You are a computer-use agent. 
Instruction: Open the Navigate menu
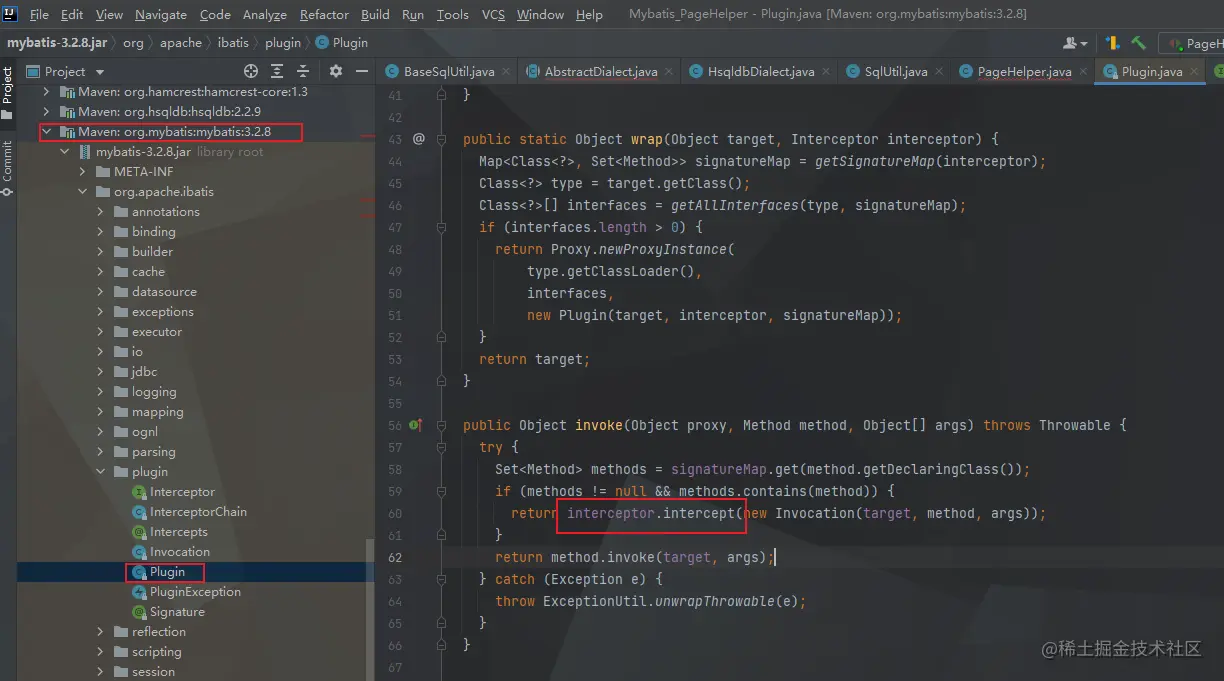[160, 14]
